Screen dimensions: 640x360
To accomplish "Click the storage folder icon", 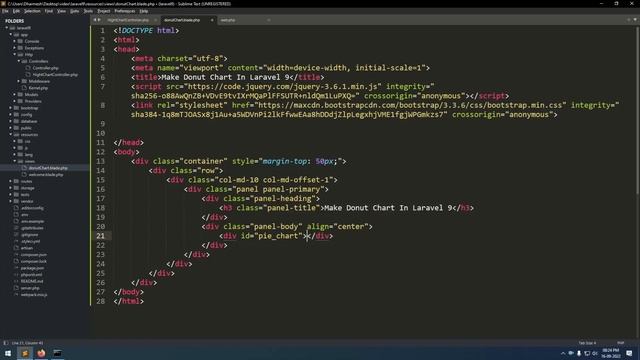I will pos(16,188).
